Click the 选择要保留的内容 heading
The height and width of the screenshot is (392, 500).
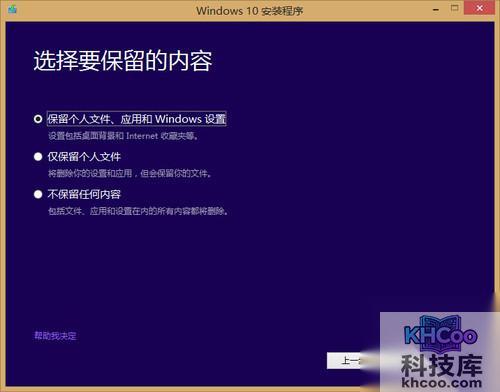point(123,61)
